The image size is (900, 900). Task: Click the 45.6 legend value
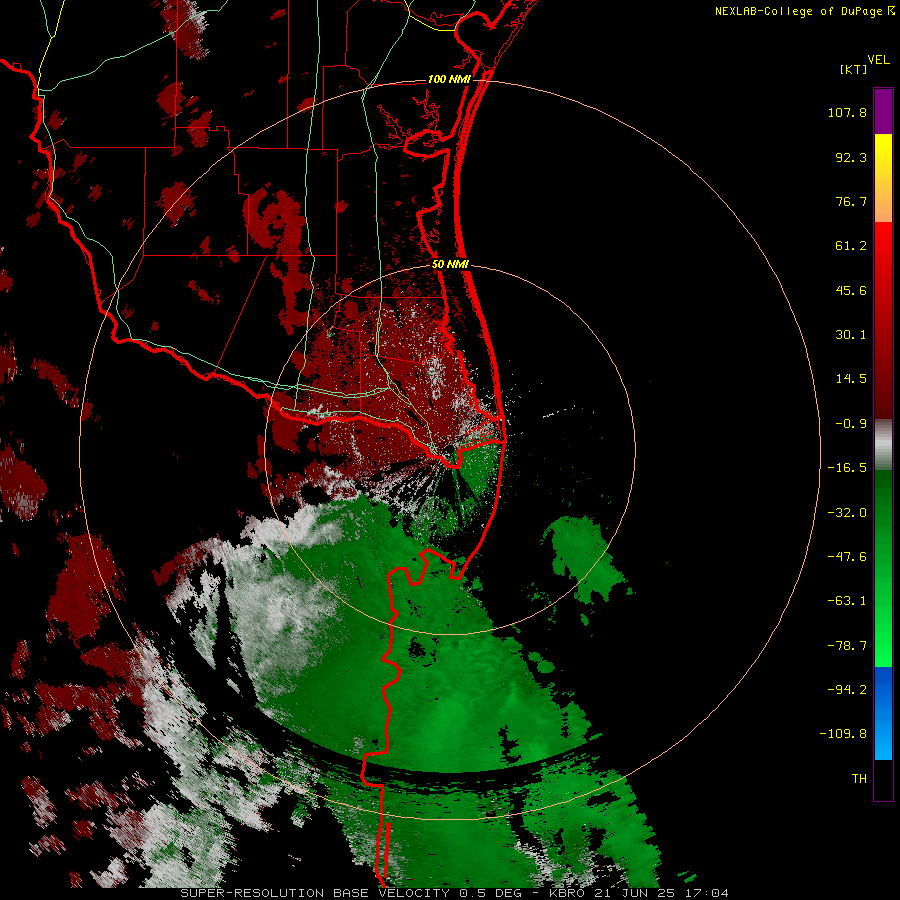[851, 290]
